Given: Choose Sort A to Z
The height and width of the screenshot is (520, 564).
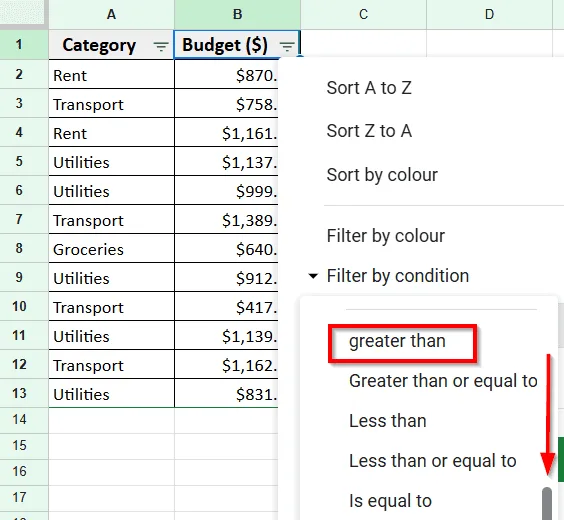Looking at the screenshot, I should [369, 88].
